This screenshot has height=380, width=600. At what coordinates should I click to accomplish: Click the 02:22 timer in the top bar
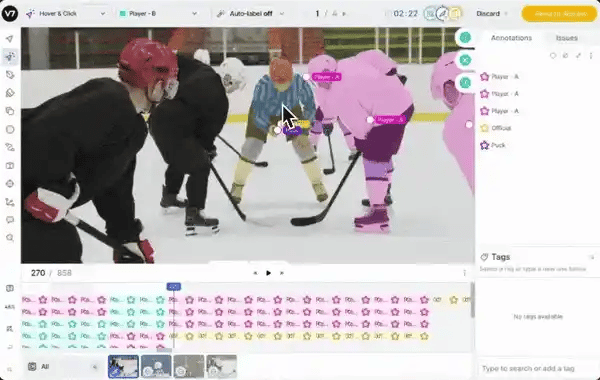tap(405, 14)
